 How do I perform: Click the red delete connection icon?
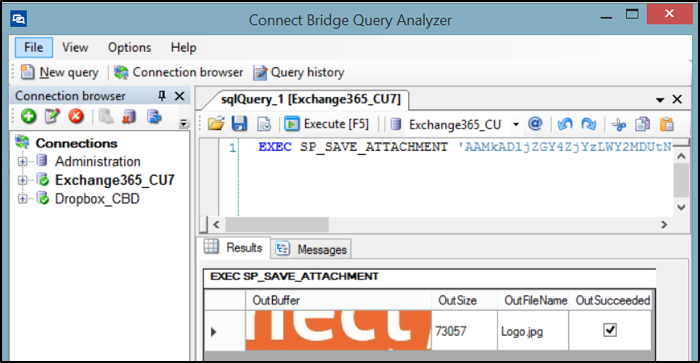(x=76, y=117)
